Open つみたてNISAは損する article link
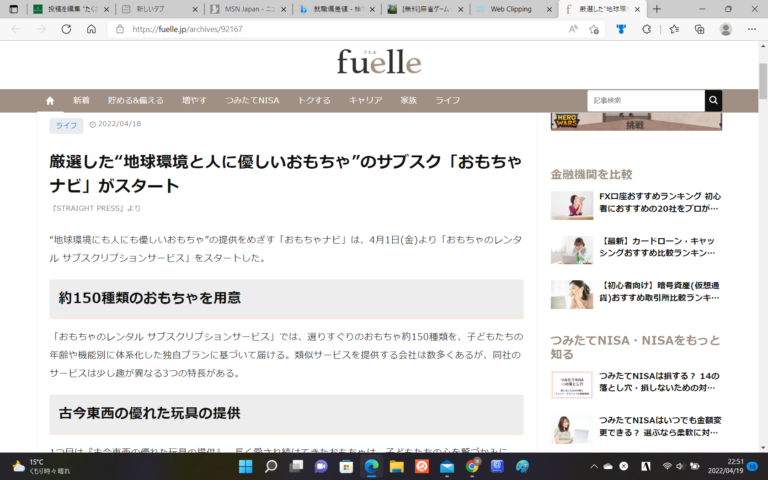 (x=659, y=382)
